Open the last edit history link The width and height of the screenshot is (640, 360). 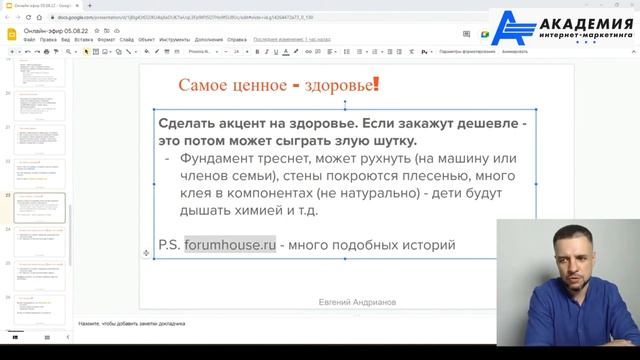(292, 40)
